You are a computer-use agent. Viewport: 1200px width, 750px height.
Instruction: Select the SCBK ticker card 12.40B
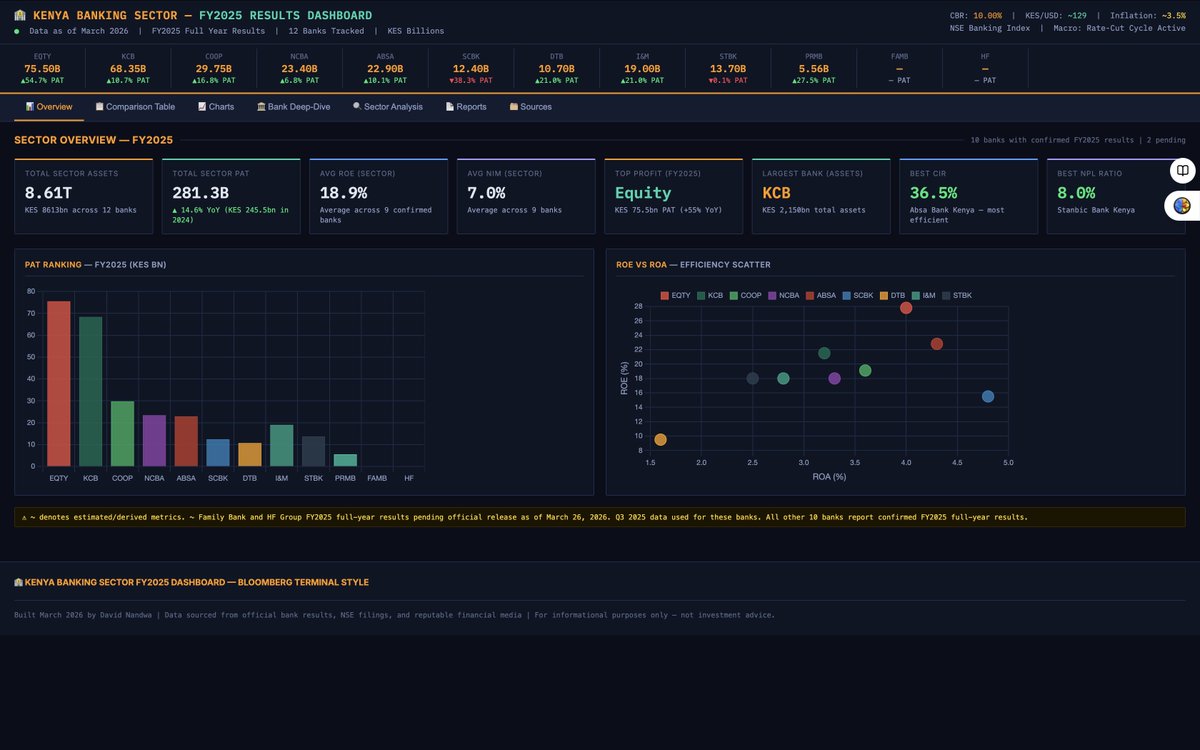point(471,68)
